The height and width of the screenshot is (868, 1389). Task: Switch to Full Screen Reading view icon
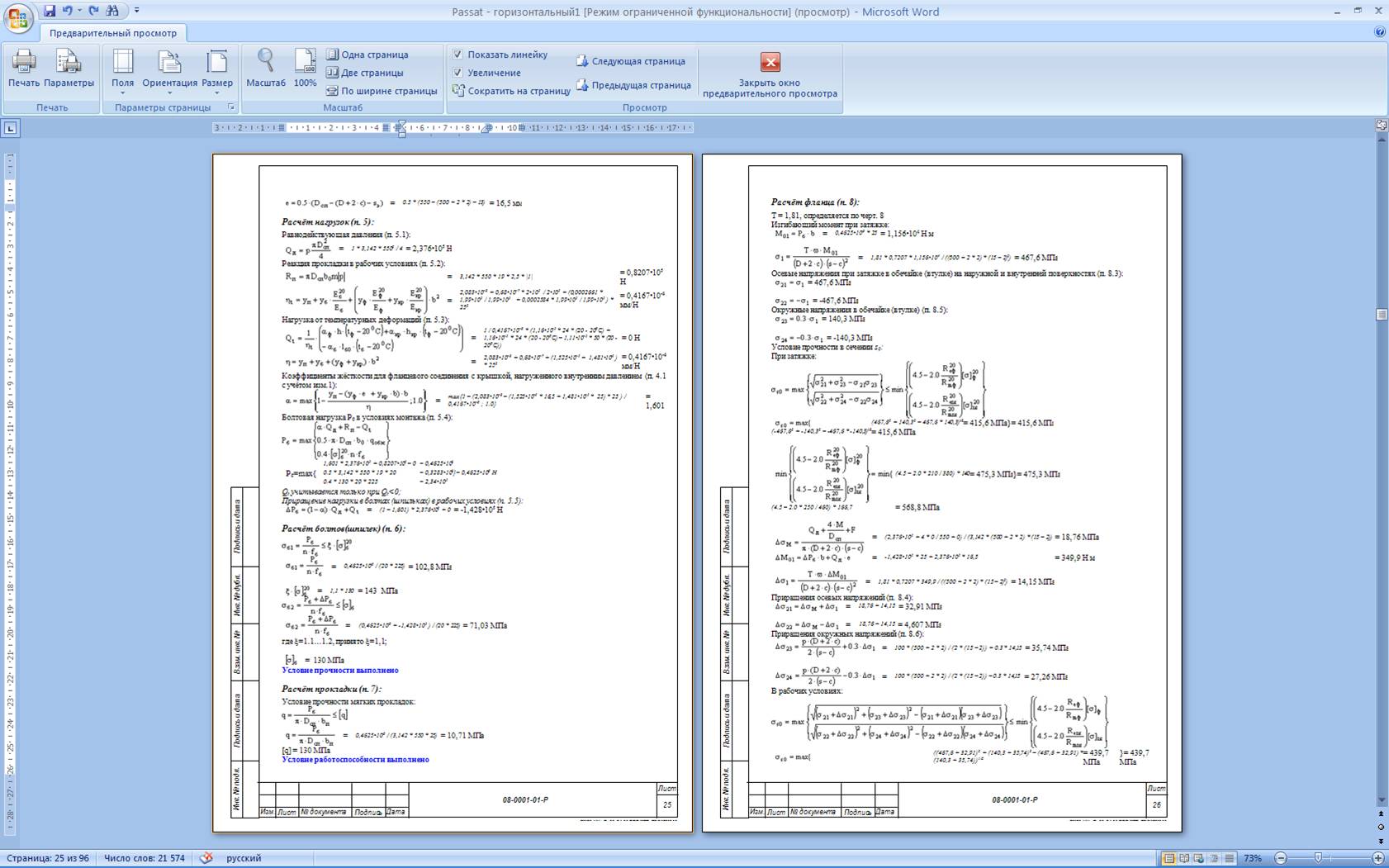point(1183,858)
